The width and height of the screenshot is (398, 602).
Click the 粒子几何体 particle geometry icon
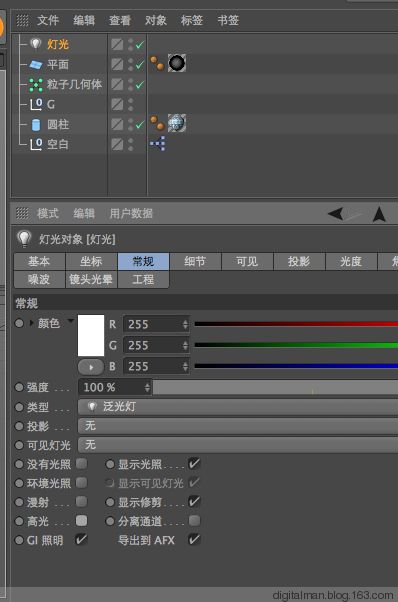click(x=36, y=84)
